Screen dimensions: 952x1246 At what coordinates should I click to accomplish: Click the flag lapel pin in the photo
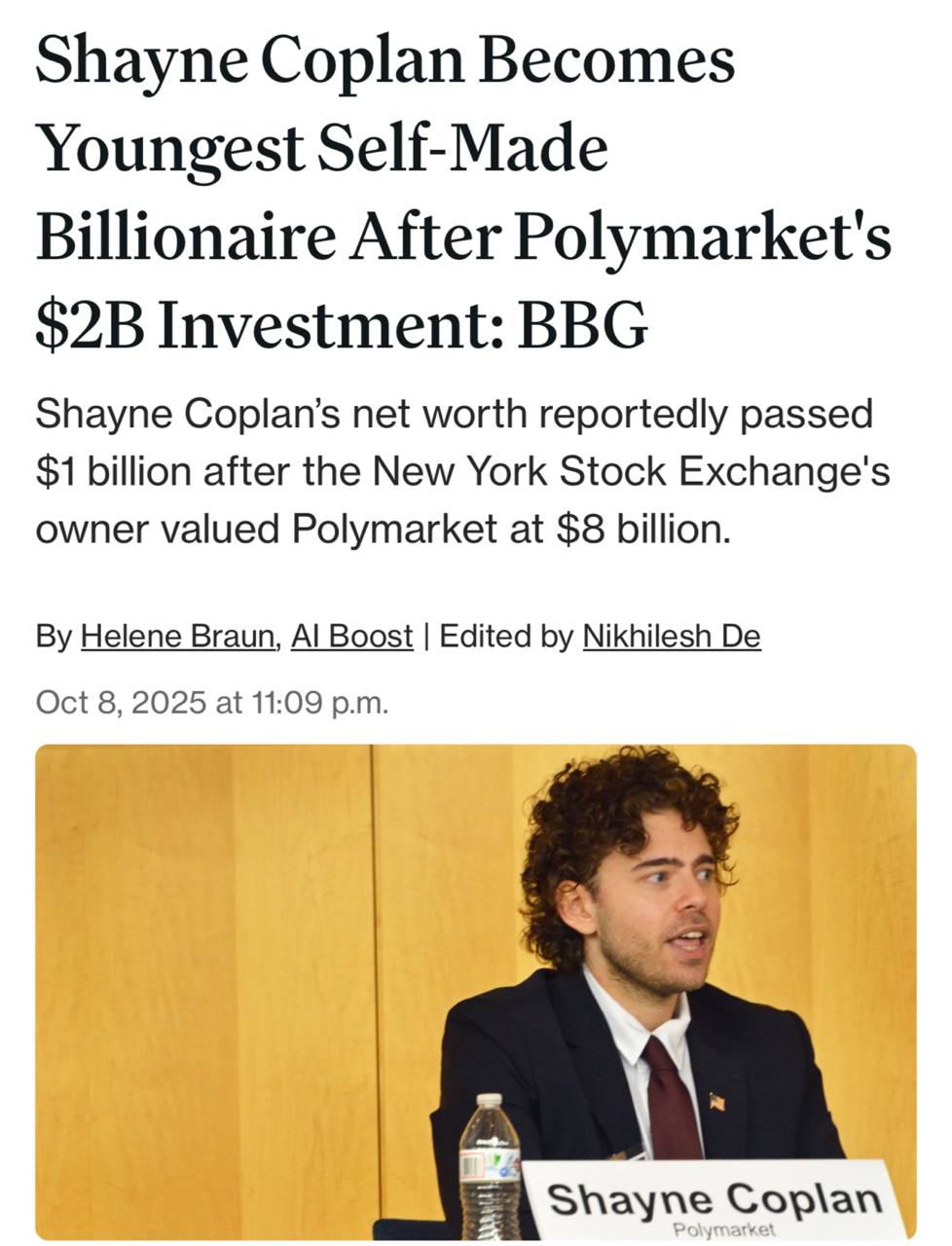[717, 1102]
